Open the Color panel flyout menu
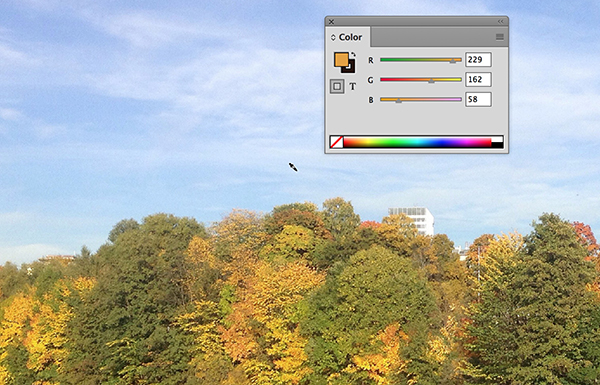Screen dimensions: 600x385 pyautogui.click(x=499, y=37)
